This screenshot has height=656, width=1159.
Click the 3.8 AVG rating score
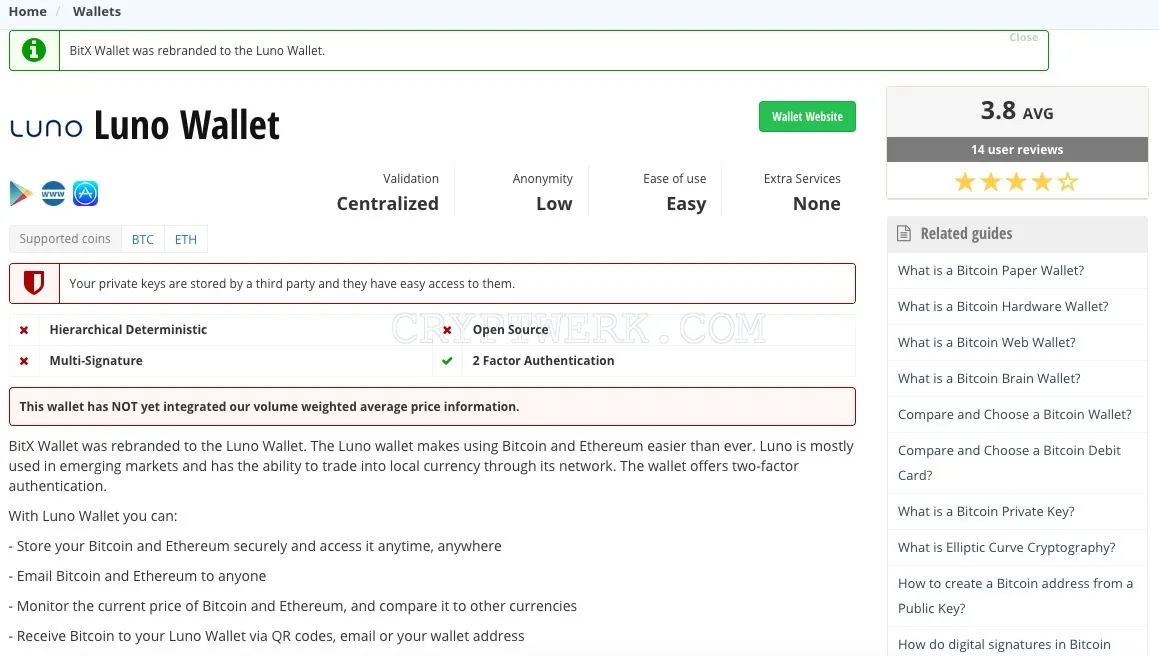[1017, 111]
